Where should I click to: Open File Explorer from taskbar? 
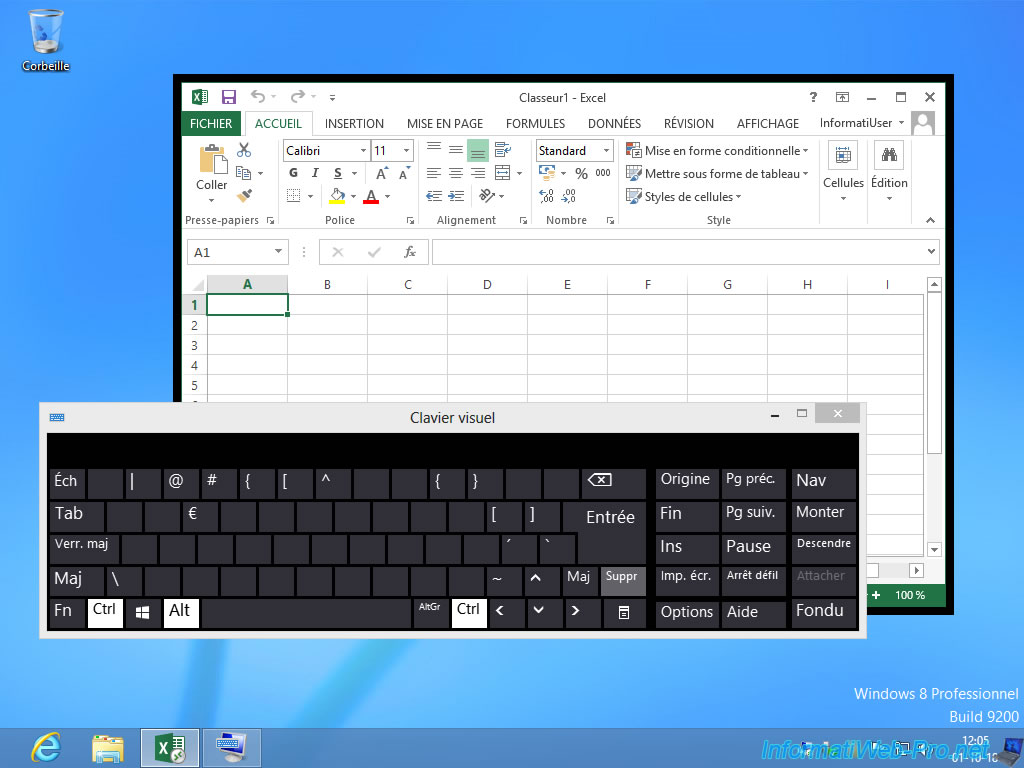click(108, 748)
